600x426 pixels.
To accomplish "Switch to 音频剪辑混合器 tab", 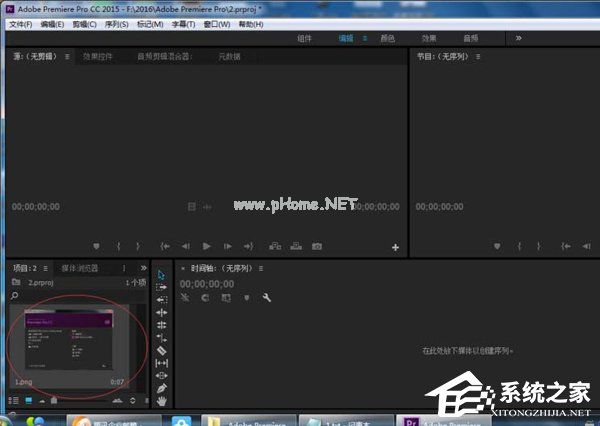I will [x=165, y=57].
